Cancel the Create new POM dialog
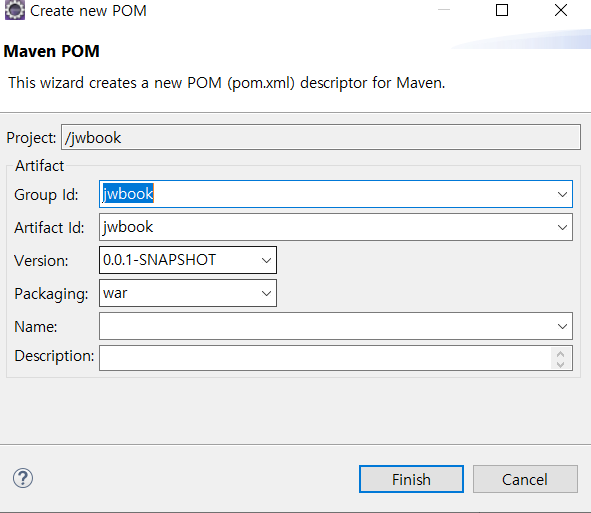 pyautogui.click(x=525, y=479)
